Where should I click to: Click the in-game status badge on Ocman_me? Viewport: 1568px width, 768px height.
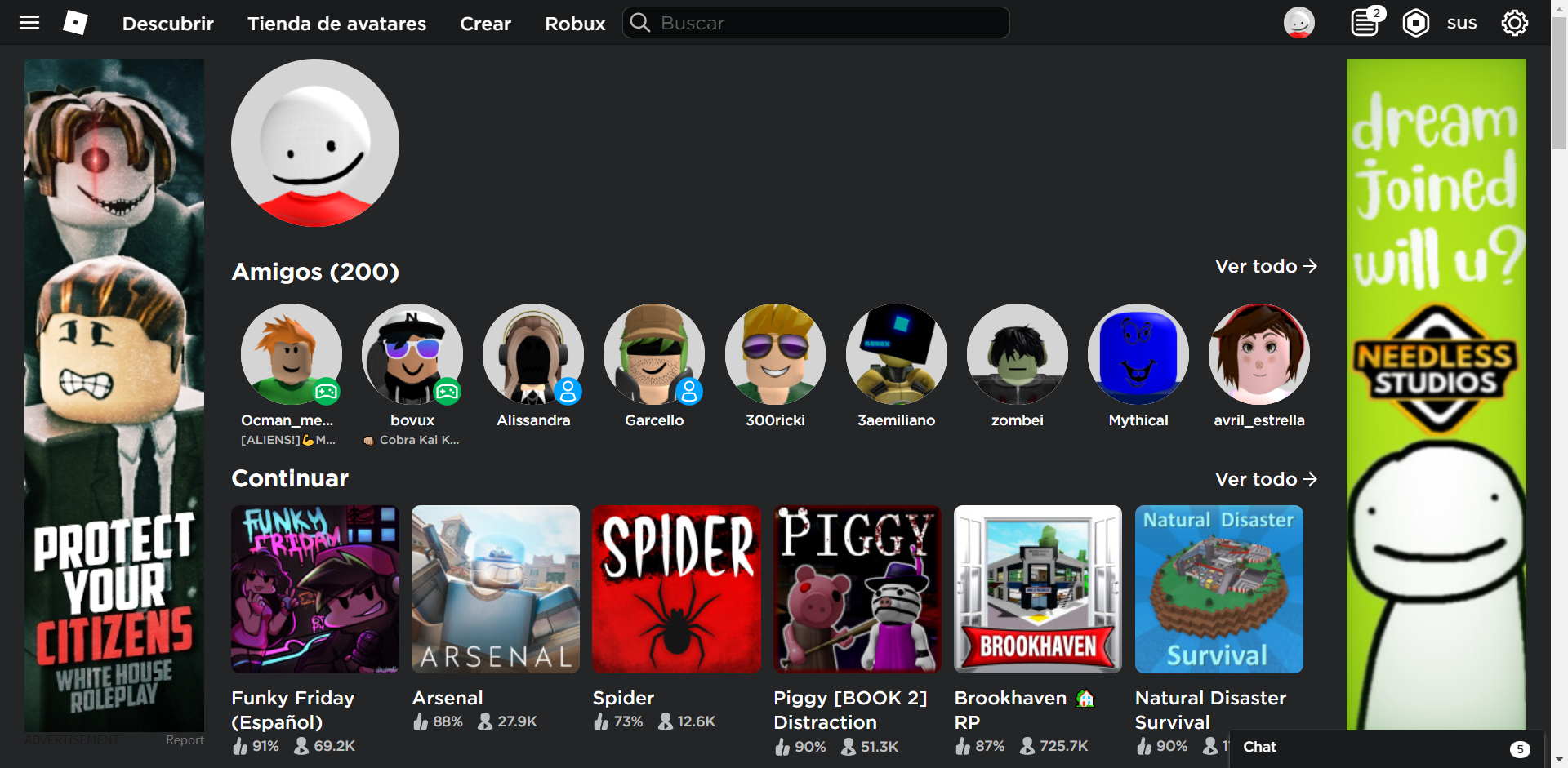(327, 392)
